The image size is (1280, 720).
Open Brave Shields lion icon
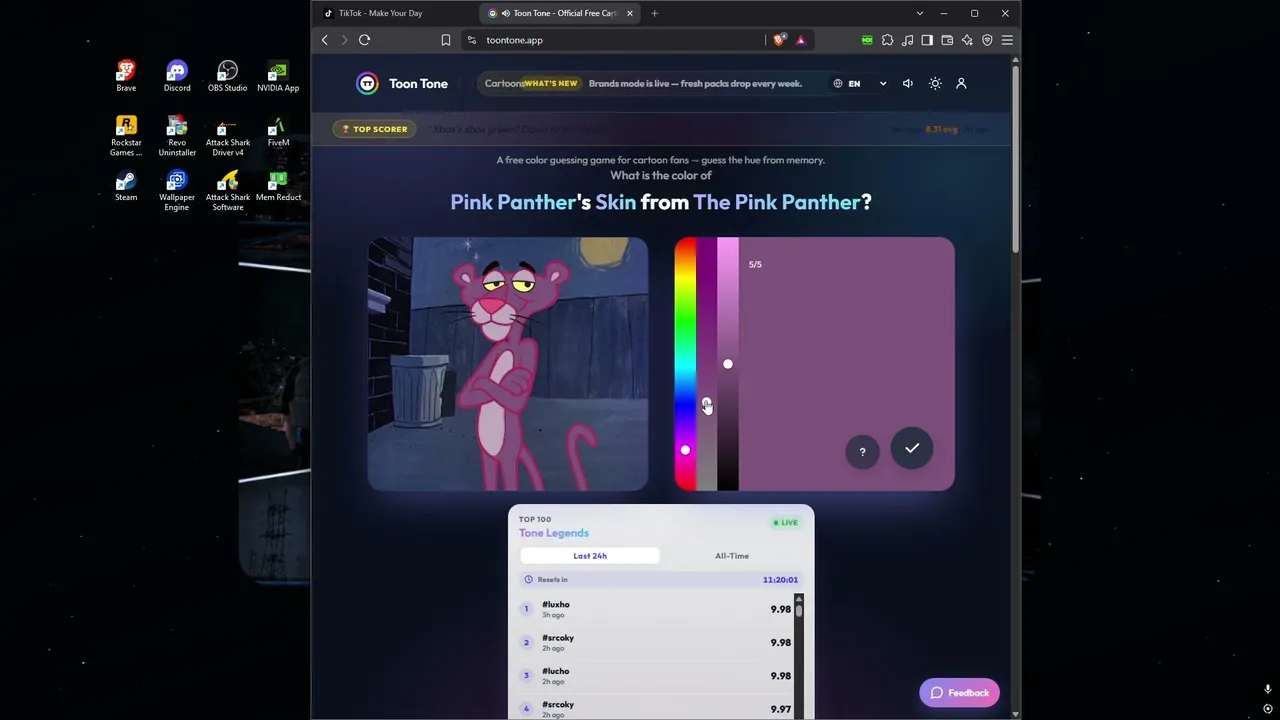click(x=779, y=40)
